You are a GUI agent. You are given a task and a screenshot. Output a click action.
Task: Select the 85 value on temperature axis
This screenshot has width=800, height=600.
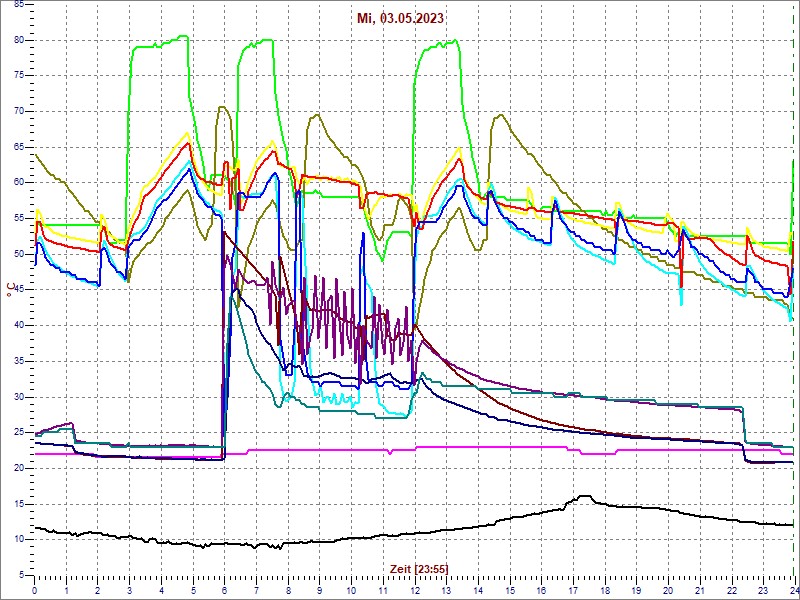(18, 5)
